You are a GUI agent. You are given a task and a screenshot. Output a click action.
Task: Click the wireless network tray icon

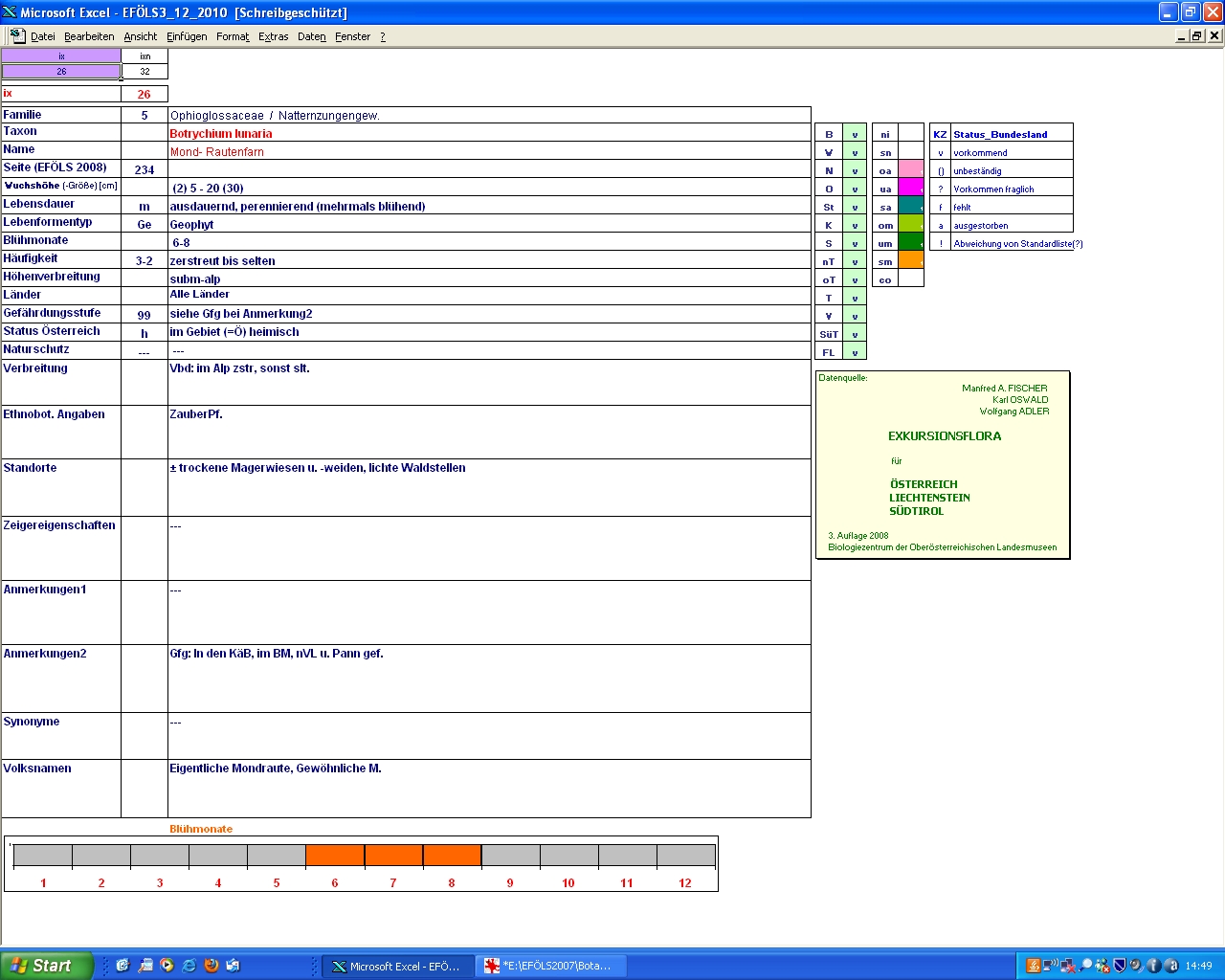(1051, 966)
